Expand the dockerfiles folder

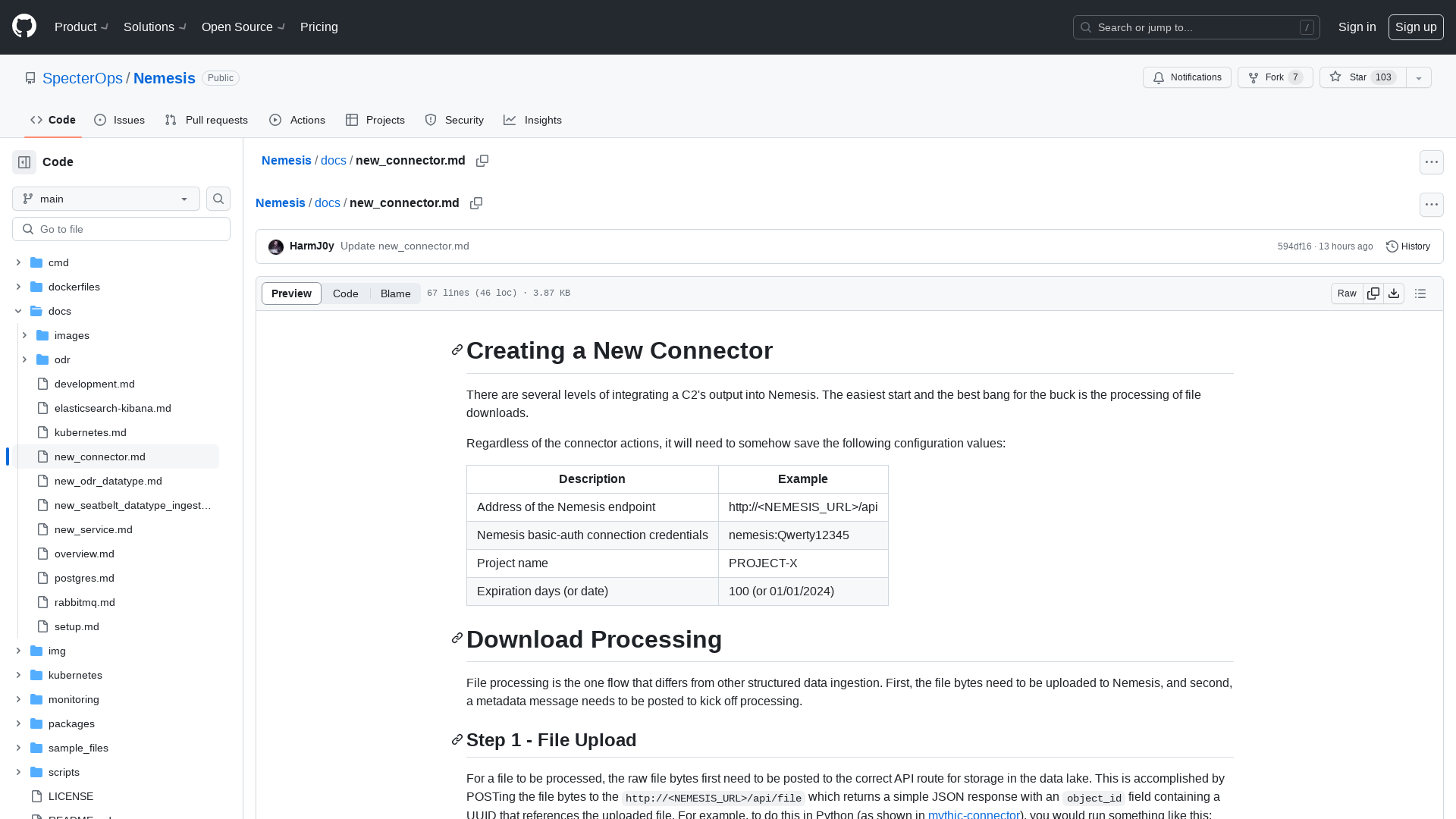pyautogui.click(x=18, y=287)
